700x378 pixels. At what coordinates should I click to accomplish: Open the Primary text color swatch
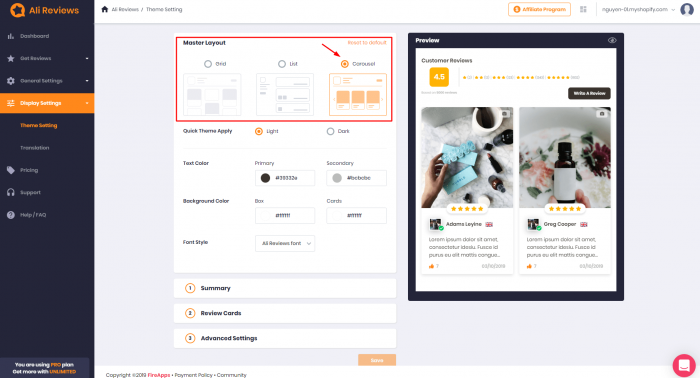tap(265, 178)
